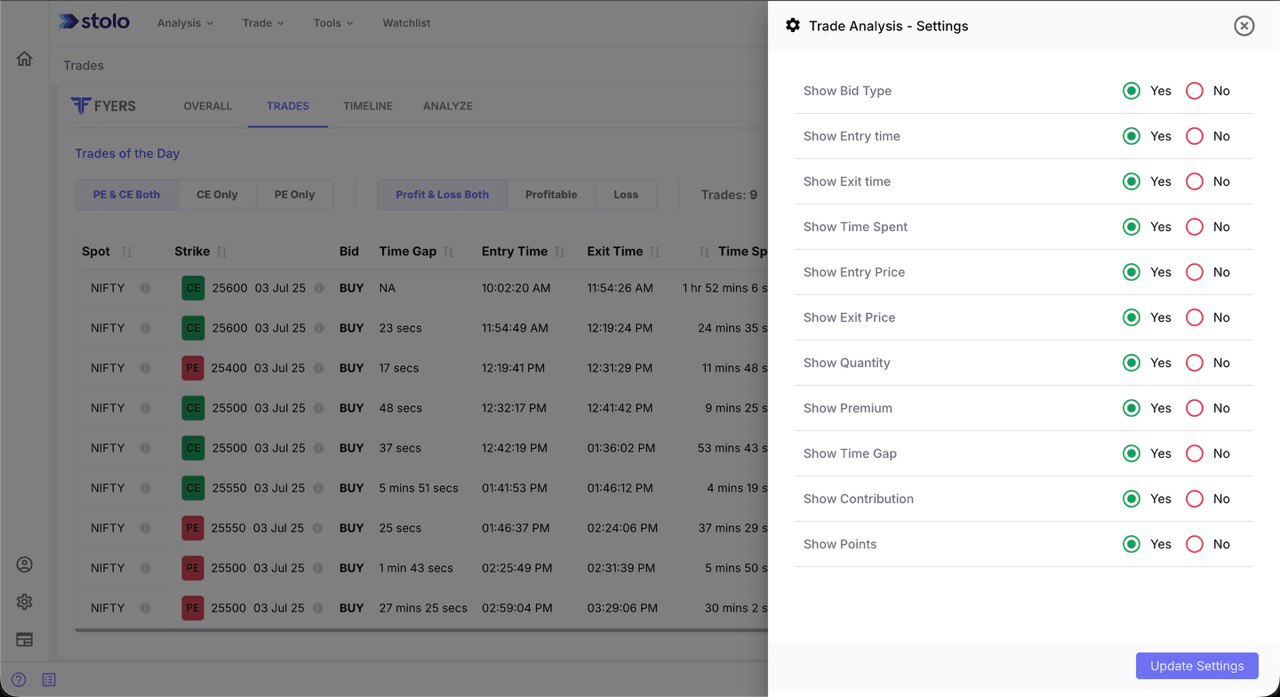
Task: Show only Profitable trades
Action: 551,195
